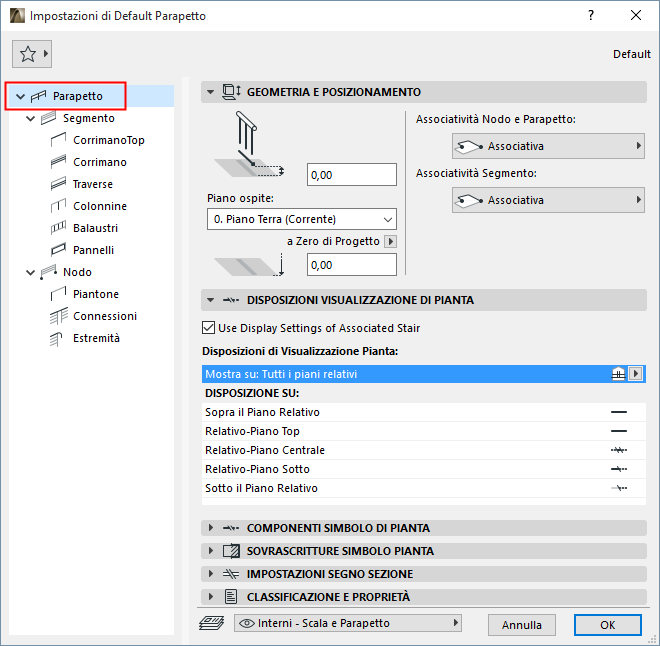Click the Nodo node icon
This screenshot has height=646, width=660.
click(48, 272)
